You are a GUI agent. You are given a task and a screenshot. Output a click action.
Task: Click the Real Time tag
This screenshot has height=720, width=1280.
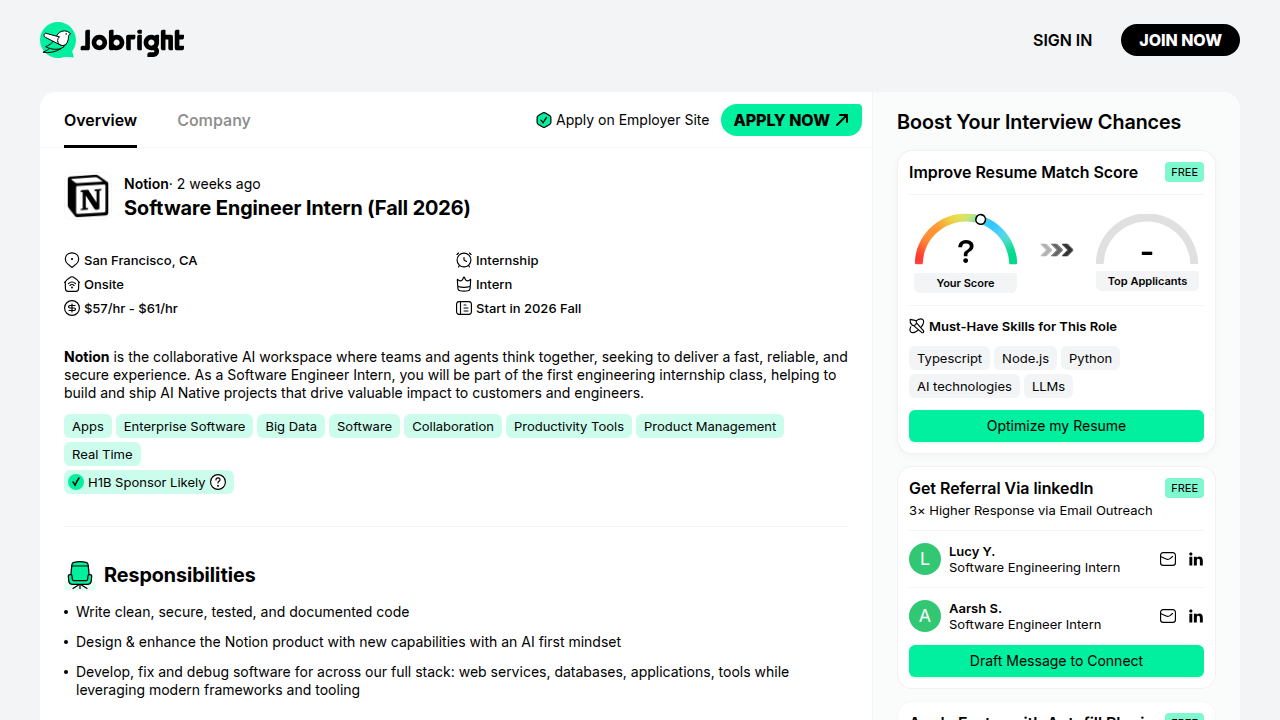pos(102,454)
